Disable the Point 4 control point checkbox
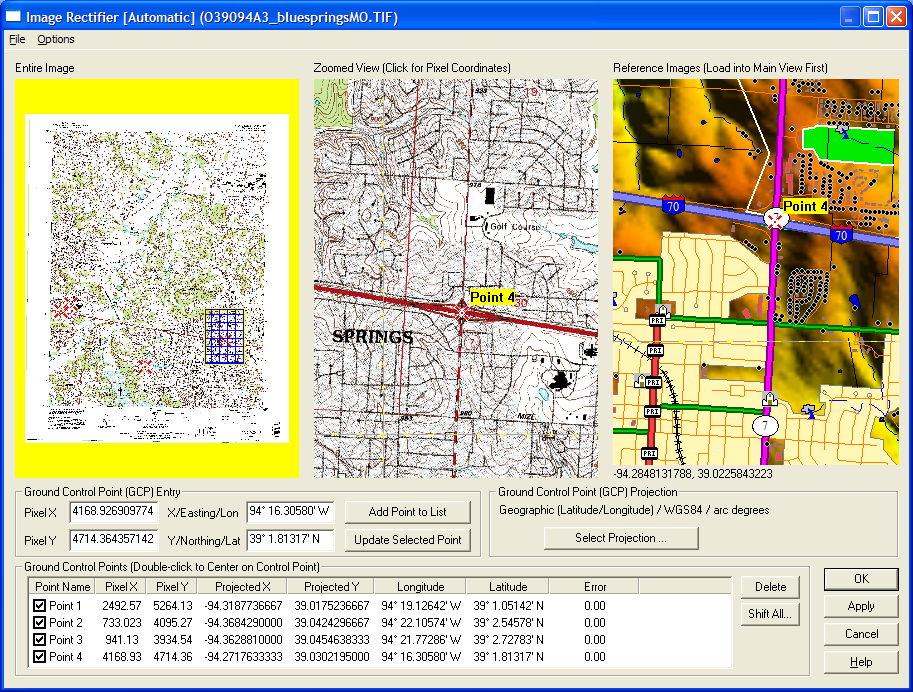Screen dimensions: 913x692 point(40,657)
